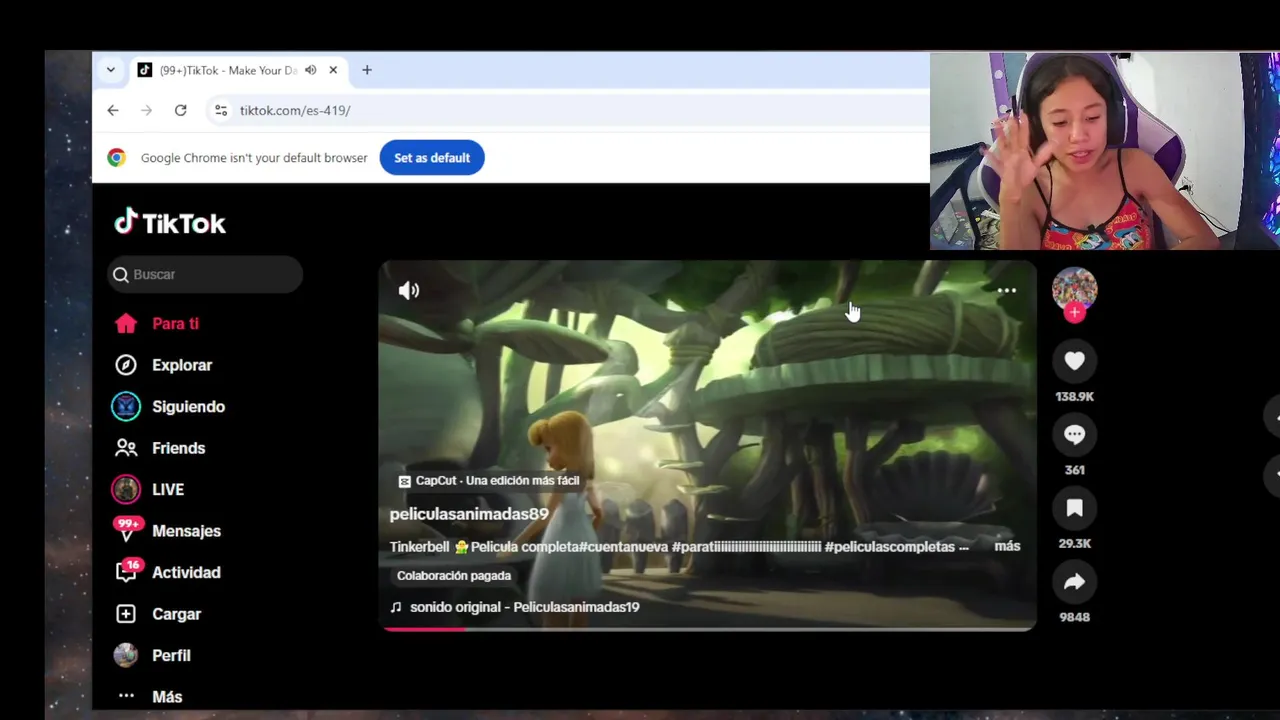Open the creator's avatar thumbnail
The image size is (1280, 720).
1075,289
